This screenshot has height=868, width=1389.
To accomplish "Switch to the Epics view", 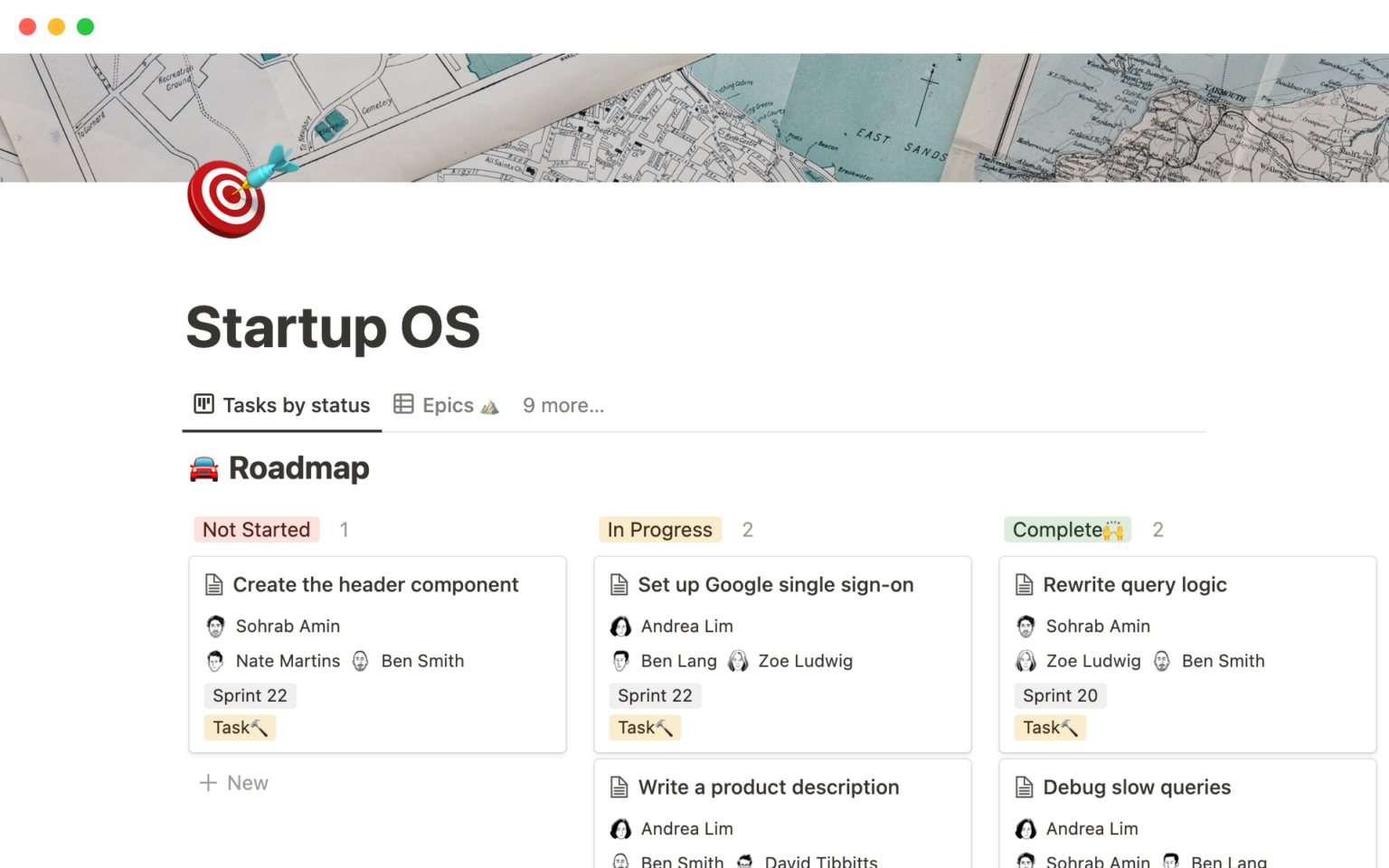I will [x=448, y=405].
